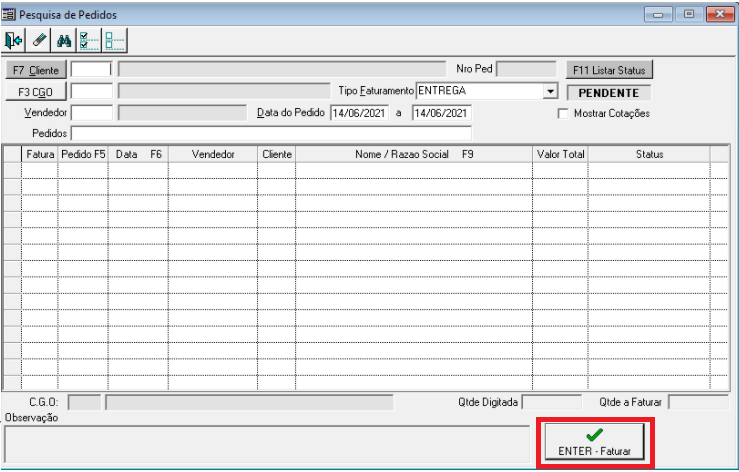Image resolution: width=739 pixels, height=472 pixels.
Task: Click the Vendedor column header
Action: (x=213, y=154)
